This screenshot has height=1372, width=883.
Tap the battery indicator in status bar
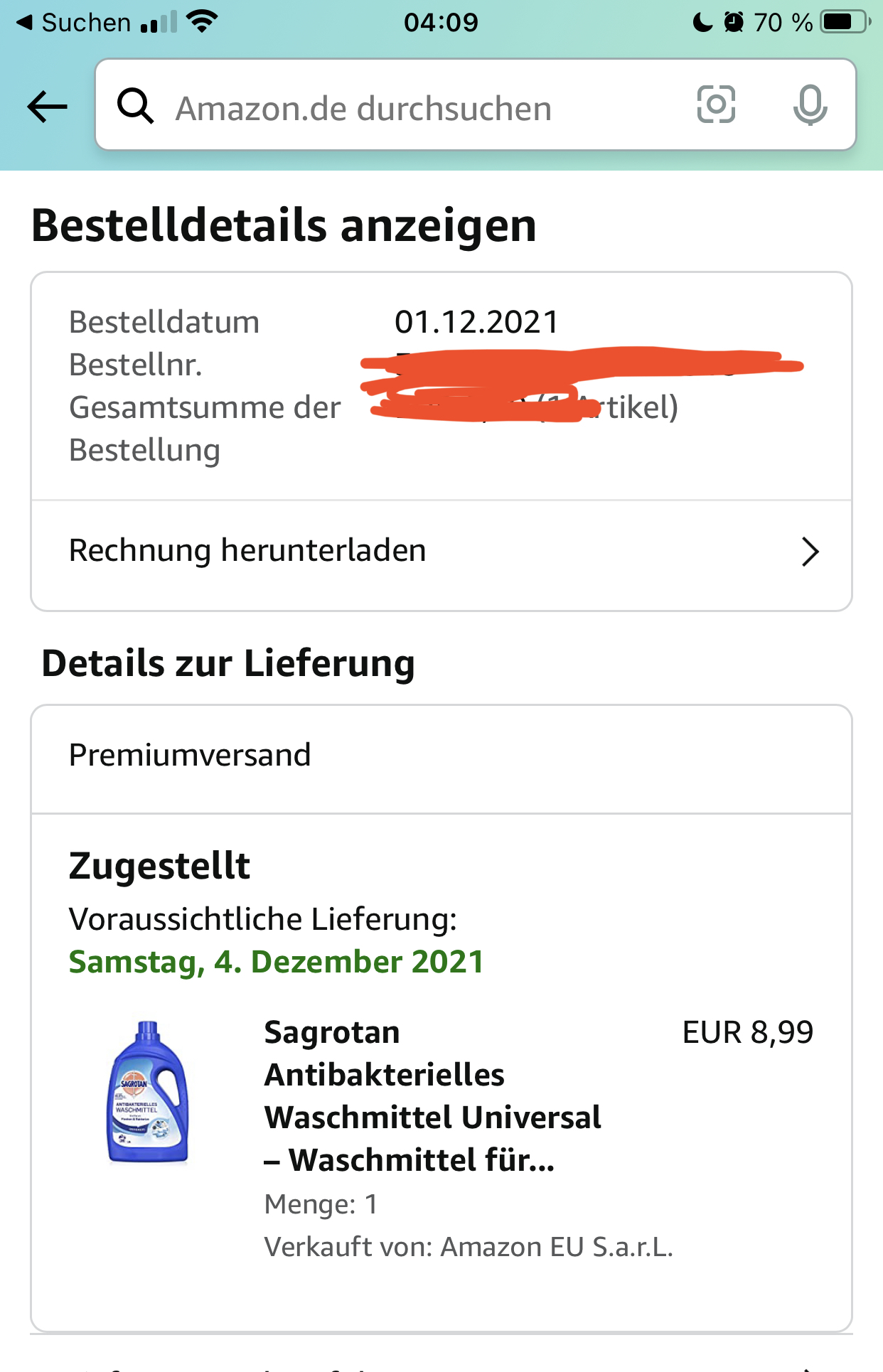pos(846,22)
